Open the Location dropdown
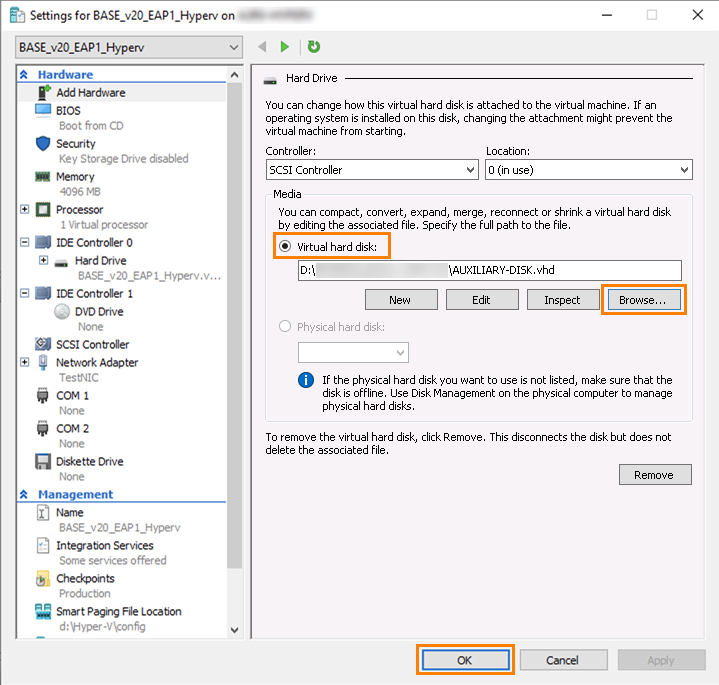The width and height of the screenshot is (719, 685). pos(588,170)
